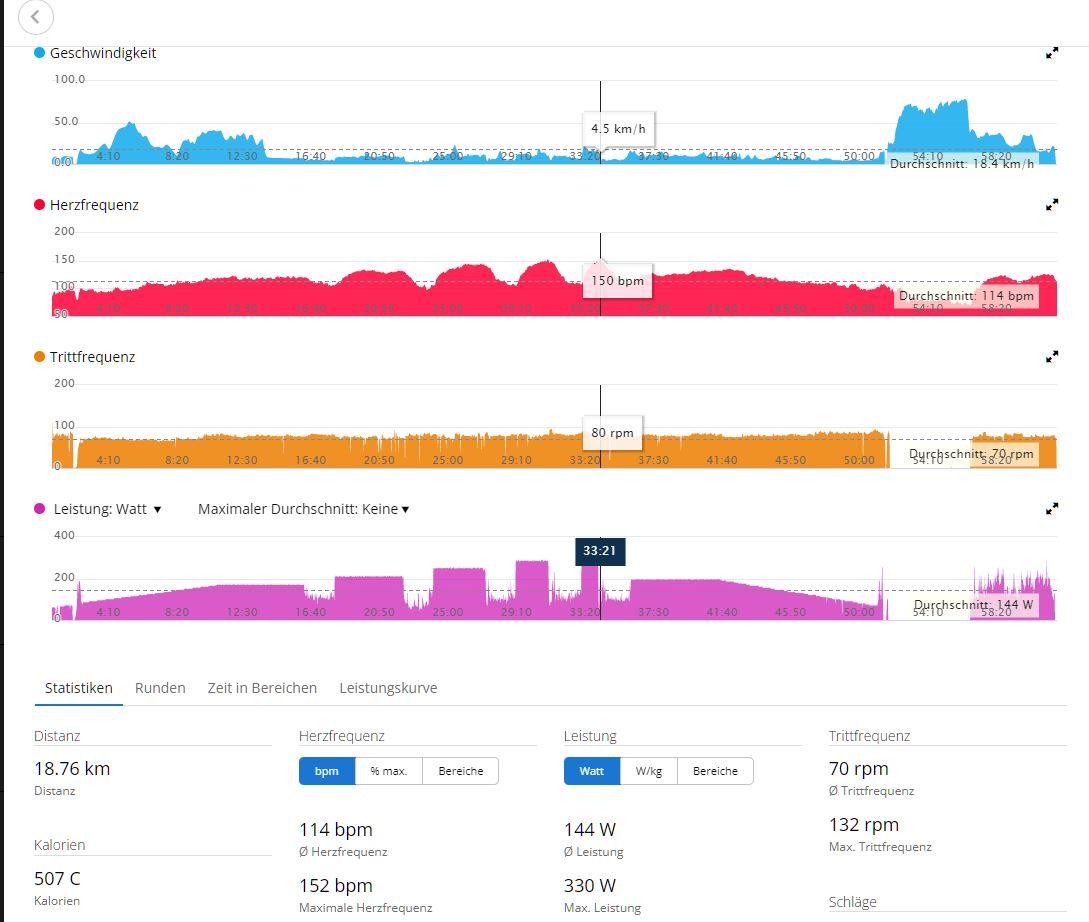1089x922 pixels.
Task: Open the Maximaler Durchschnitt: Keine dropdown
Action: coord(303,509)
